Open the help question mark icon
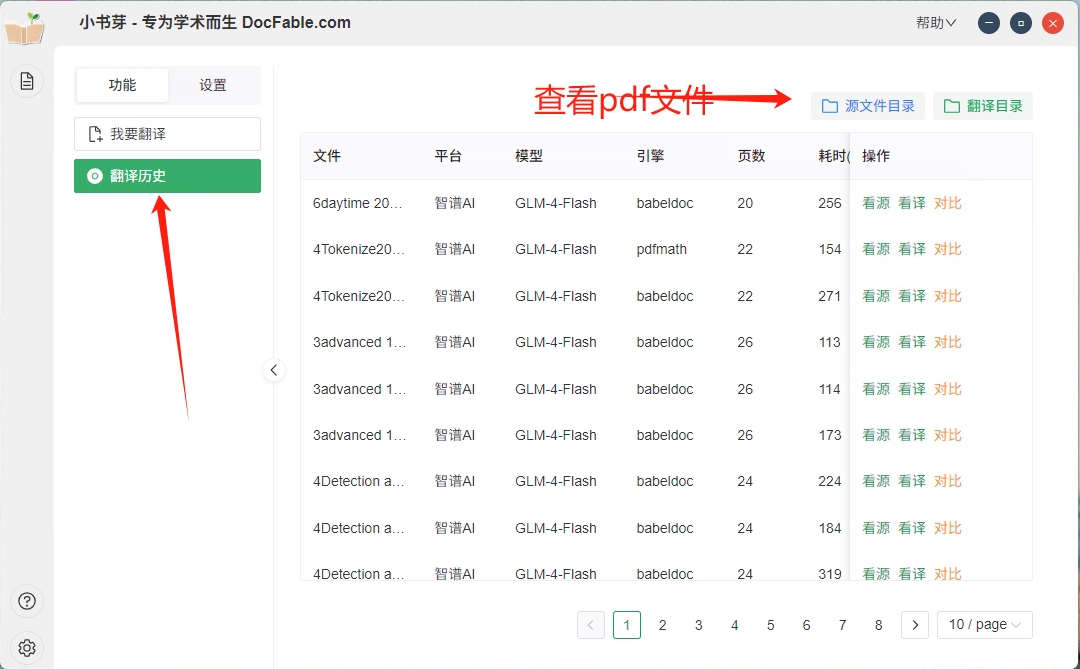This screenshot has width=1080, height=669. [27, 601]
